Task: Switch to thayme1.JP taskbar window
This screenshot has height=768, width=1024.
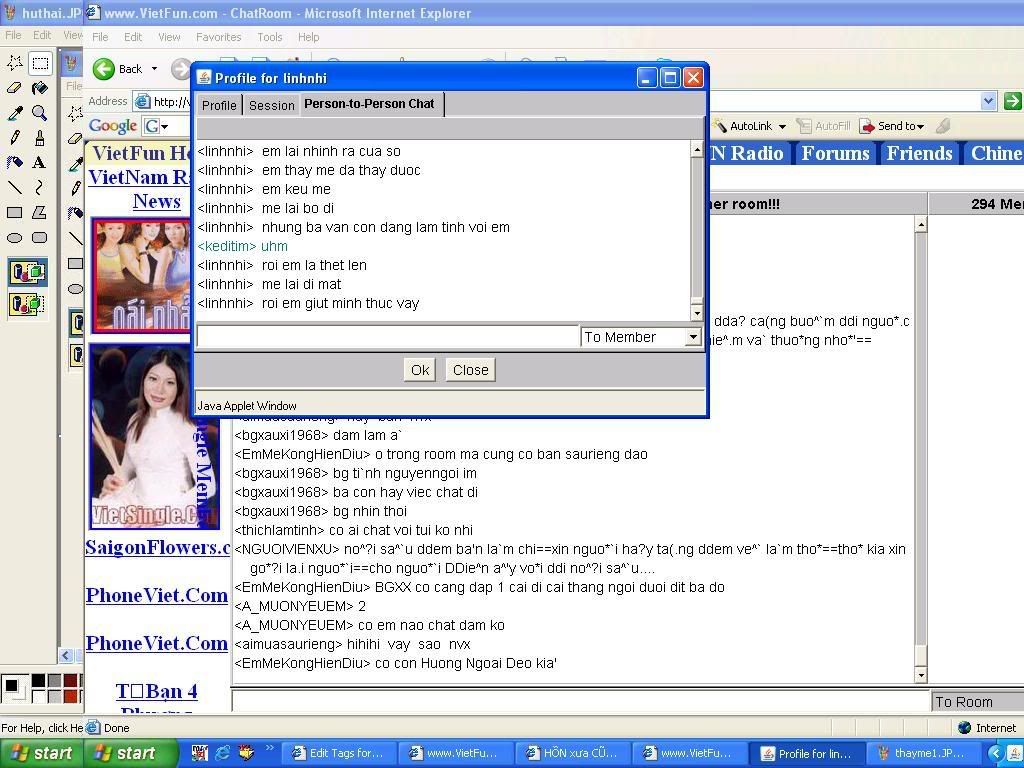Action: tap(922, 753)
